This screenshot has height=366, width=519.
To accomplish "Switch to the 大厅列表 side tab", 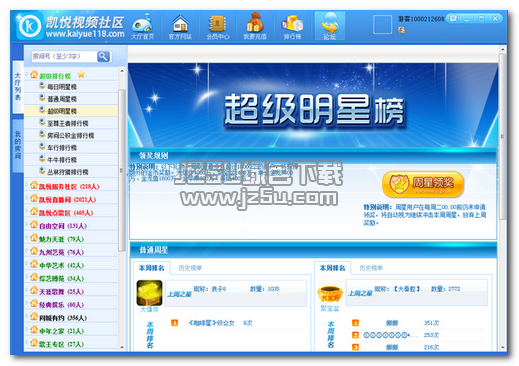I will [x=18, y=86].
